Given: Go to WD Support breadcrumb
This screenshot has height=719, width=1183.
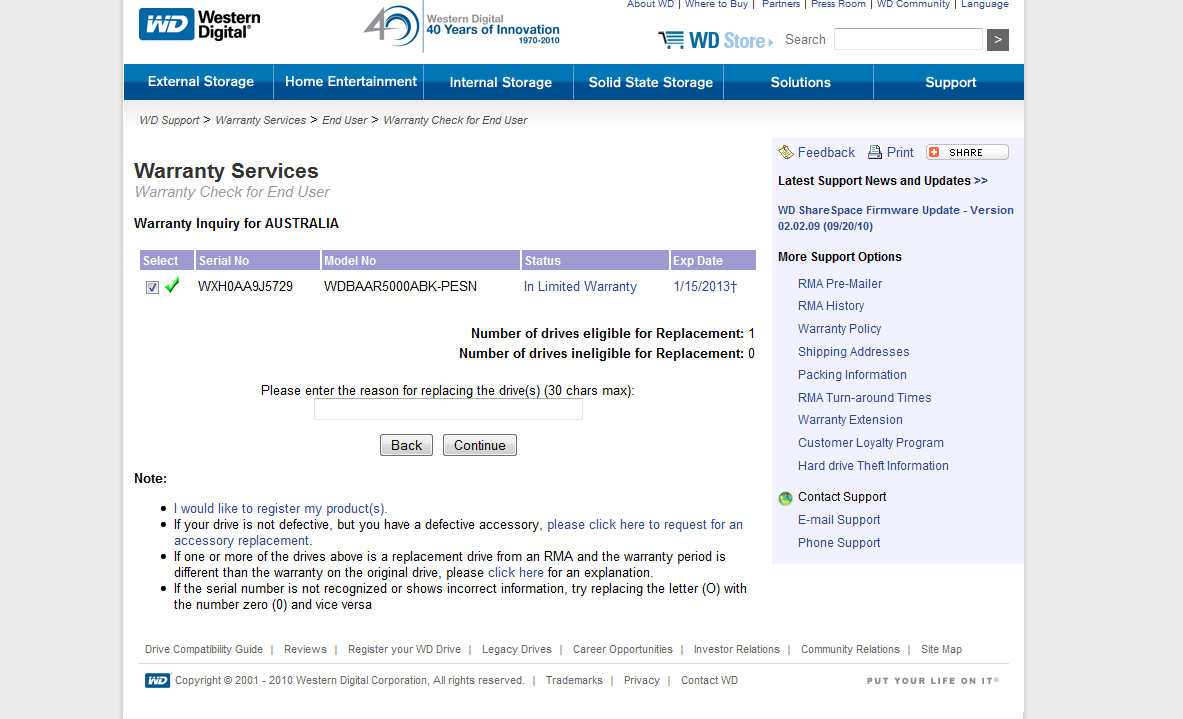Looking at the screenshot, I should (x=169, y=120).
